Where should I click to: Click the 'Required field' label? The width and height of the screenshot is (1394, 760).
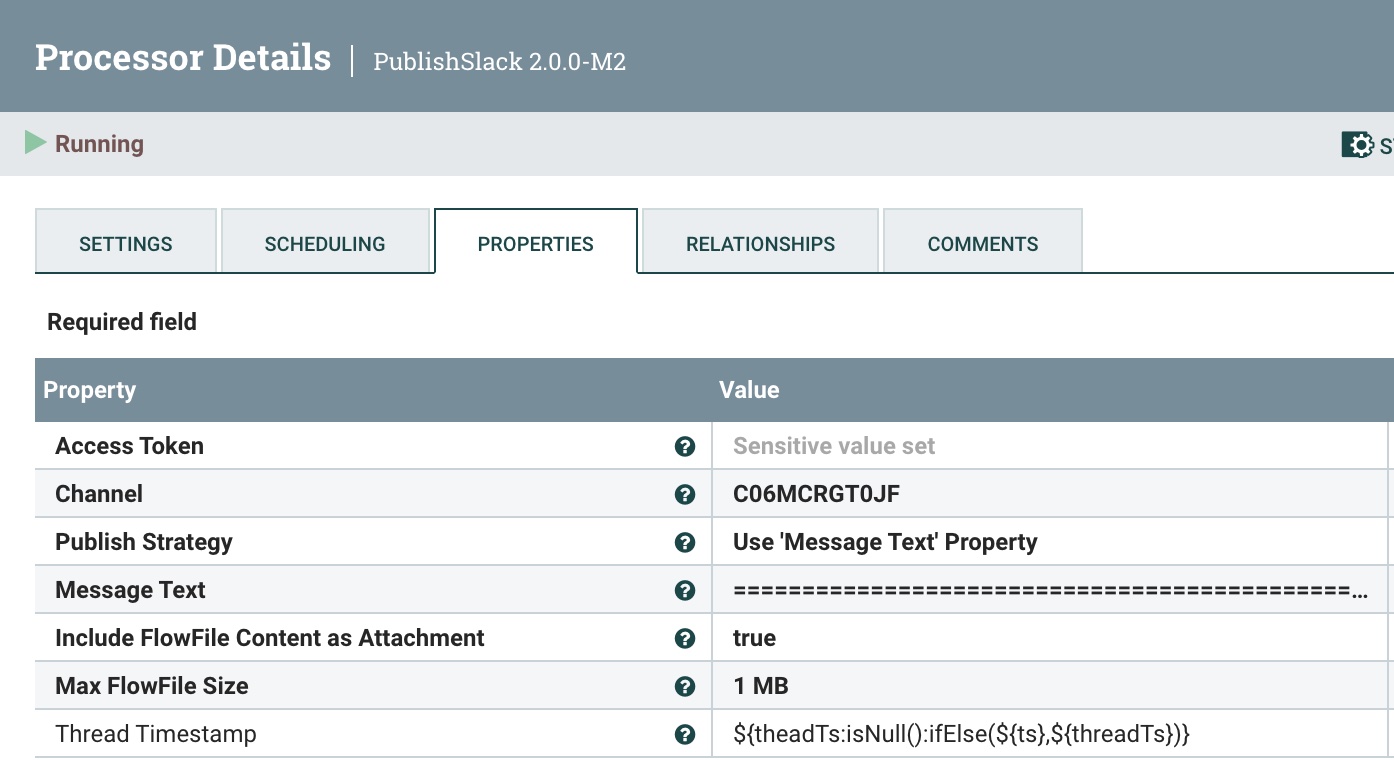122,322
